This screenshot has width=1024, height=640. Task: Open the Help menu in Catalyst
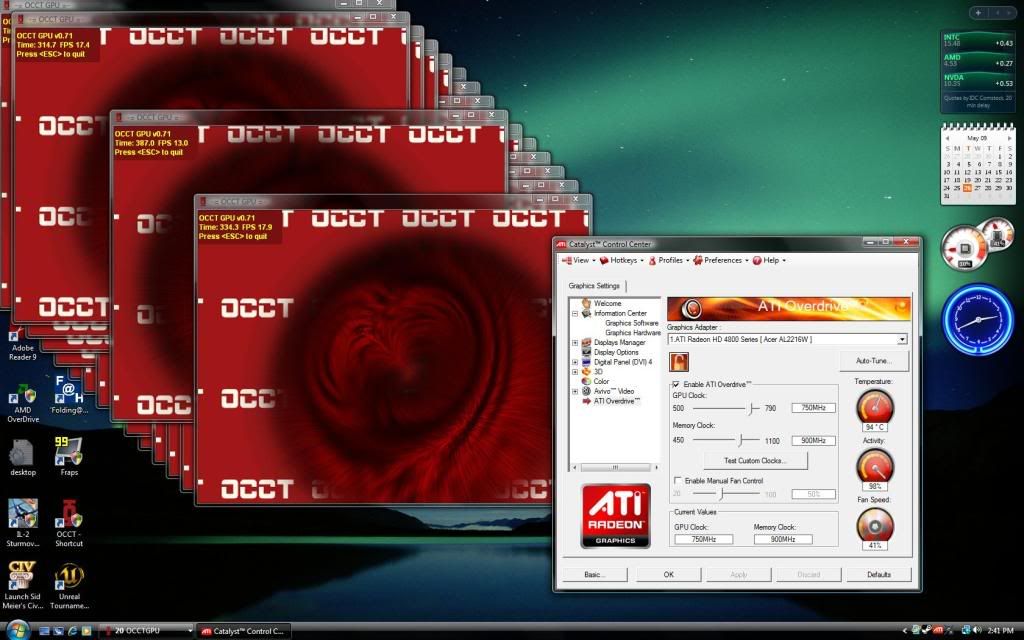click(x=769, y=260)
